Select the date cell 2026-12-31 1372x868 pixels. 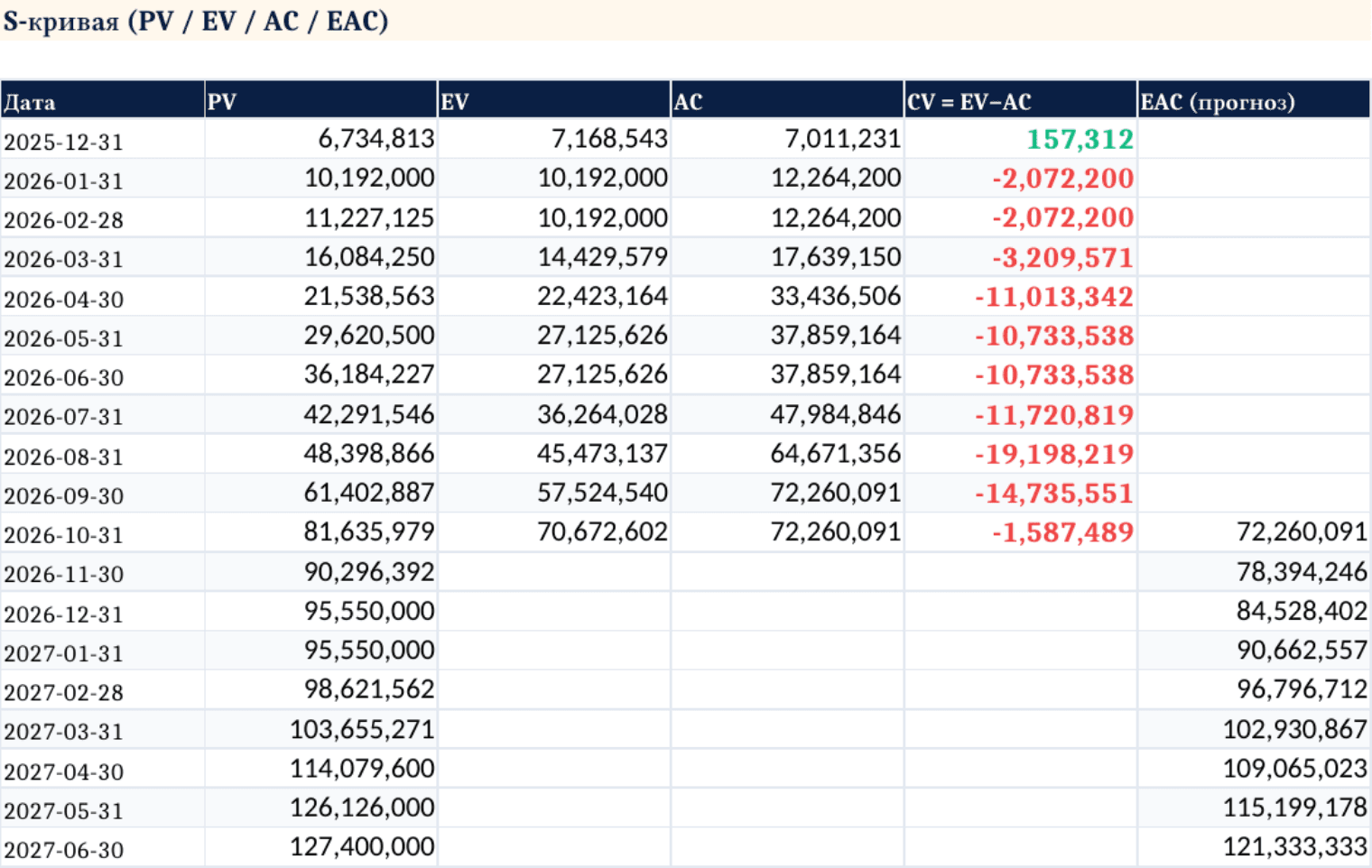click(63, 614)
